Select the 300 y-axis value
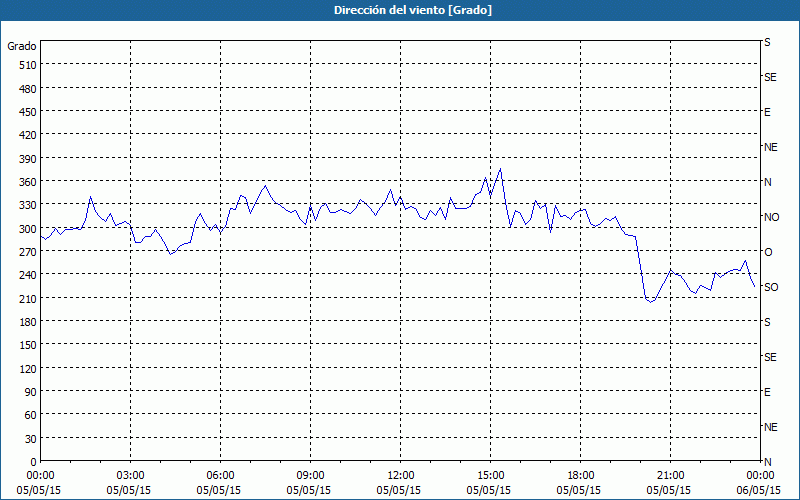 point(28,229)
